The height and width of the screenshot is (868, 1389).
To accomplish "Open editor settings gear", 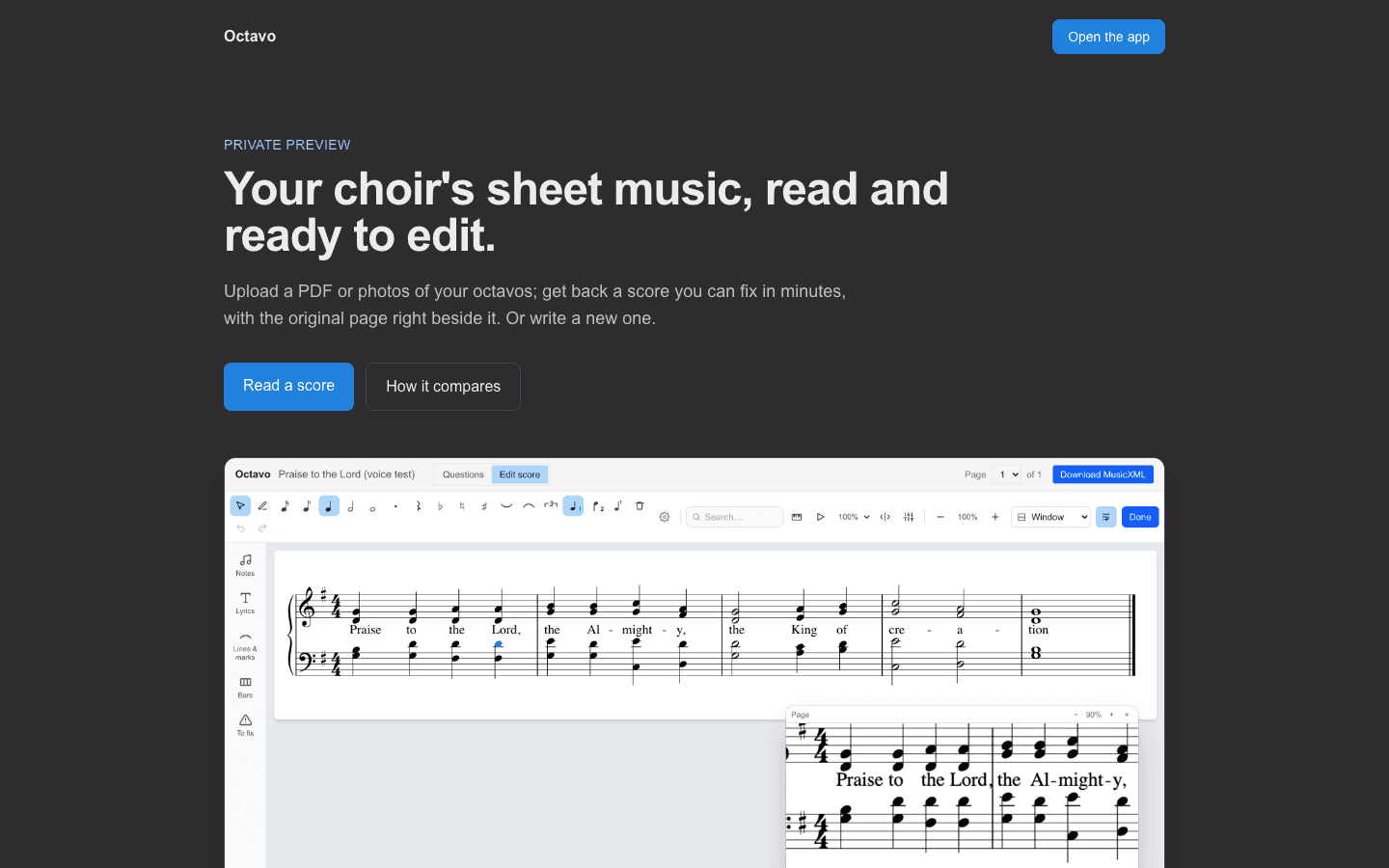I will pyautogui.click(x=665, y=517).
